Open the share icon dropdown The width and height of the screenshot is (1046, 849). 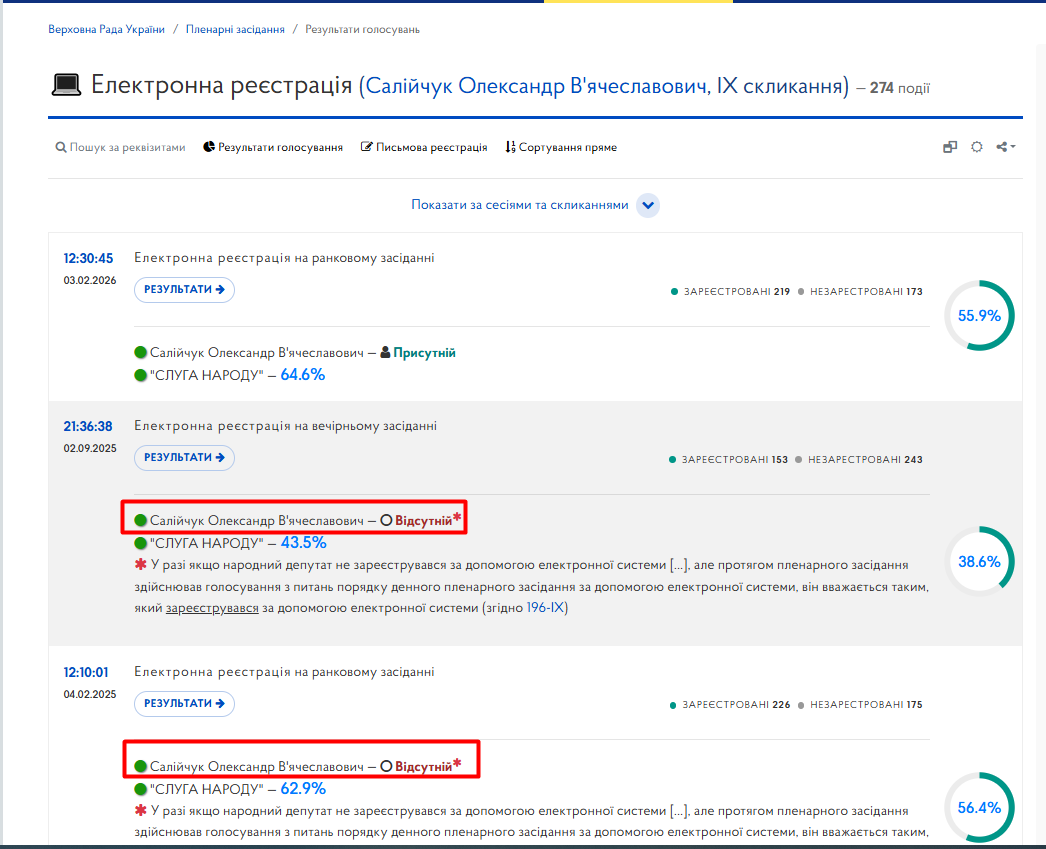[x=1005, y=147]
